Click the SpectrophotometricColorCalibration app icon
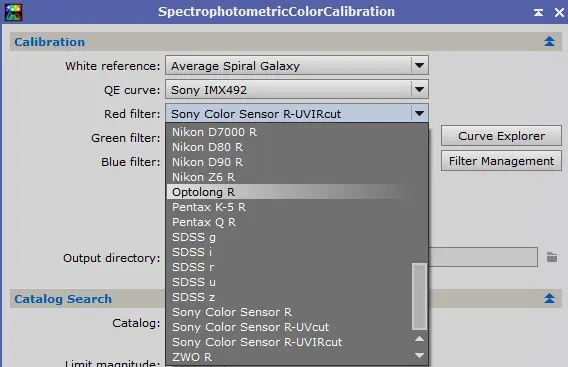The width and height of the screenshot is (568, 367). tap(13, 12)
